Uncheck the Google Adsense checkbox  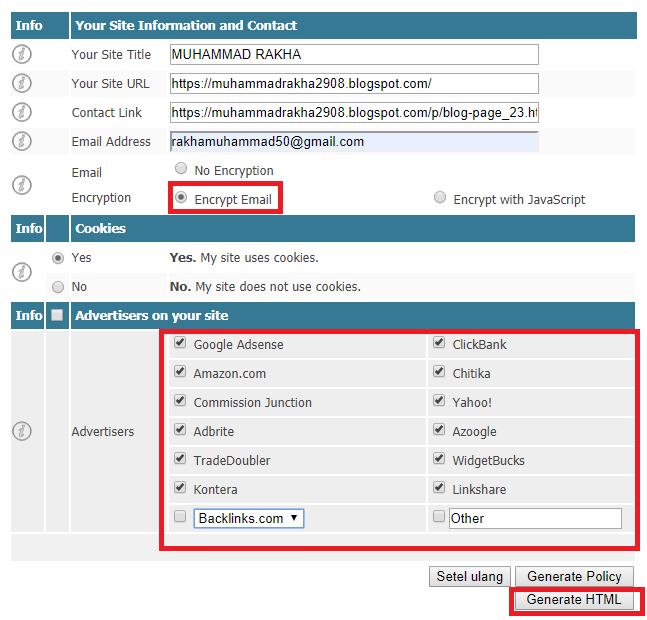tap(180, 342)
